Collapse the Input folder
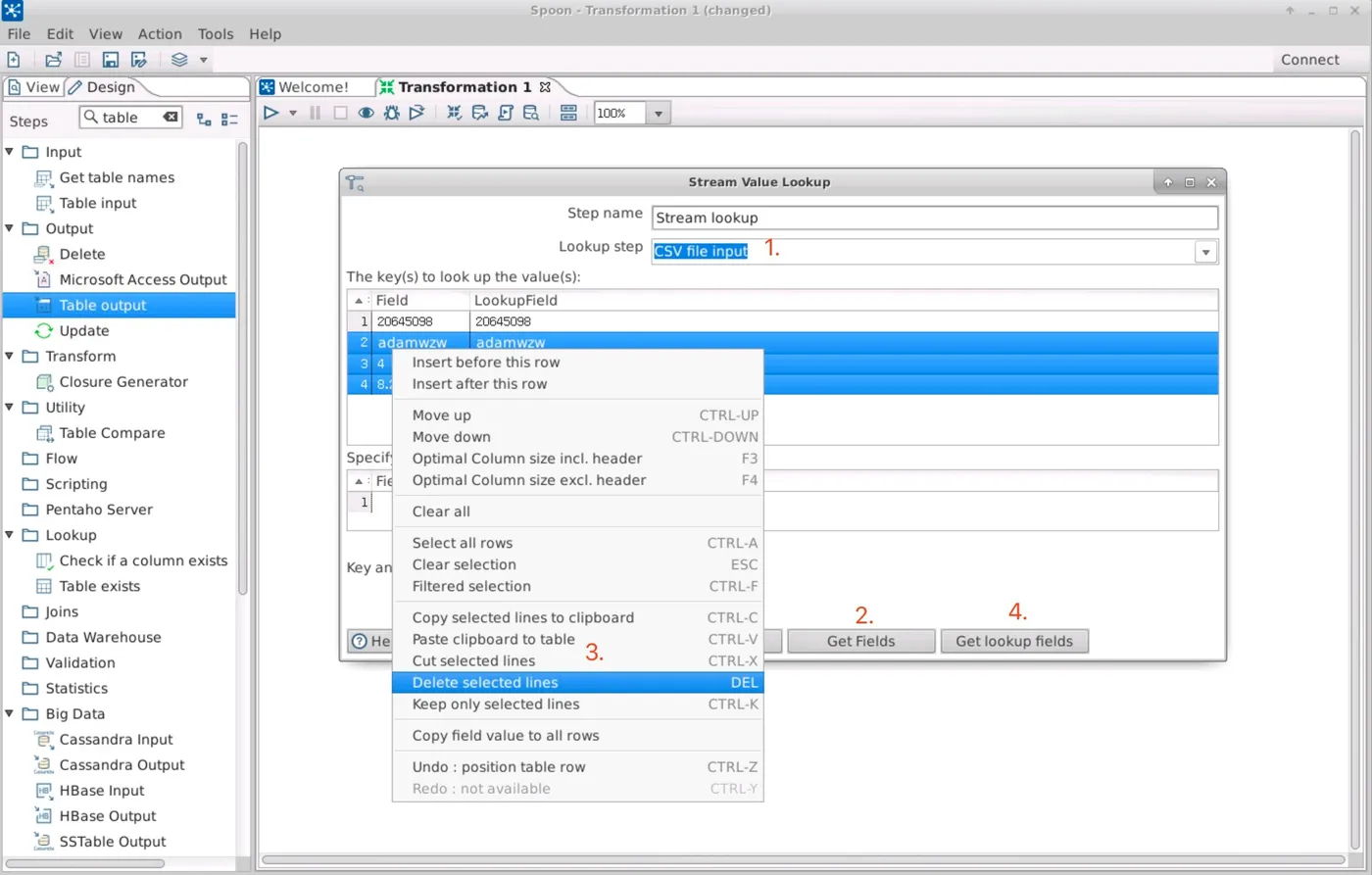This screenshot has width=1372, height=875. point(10,152)
